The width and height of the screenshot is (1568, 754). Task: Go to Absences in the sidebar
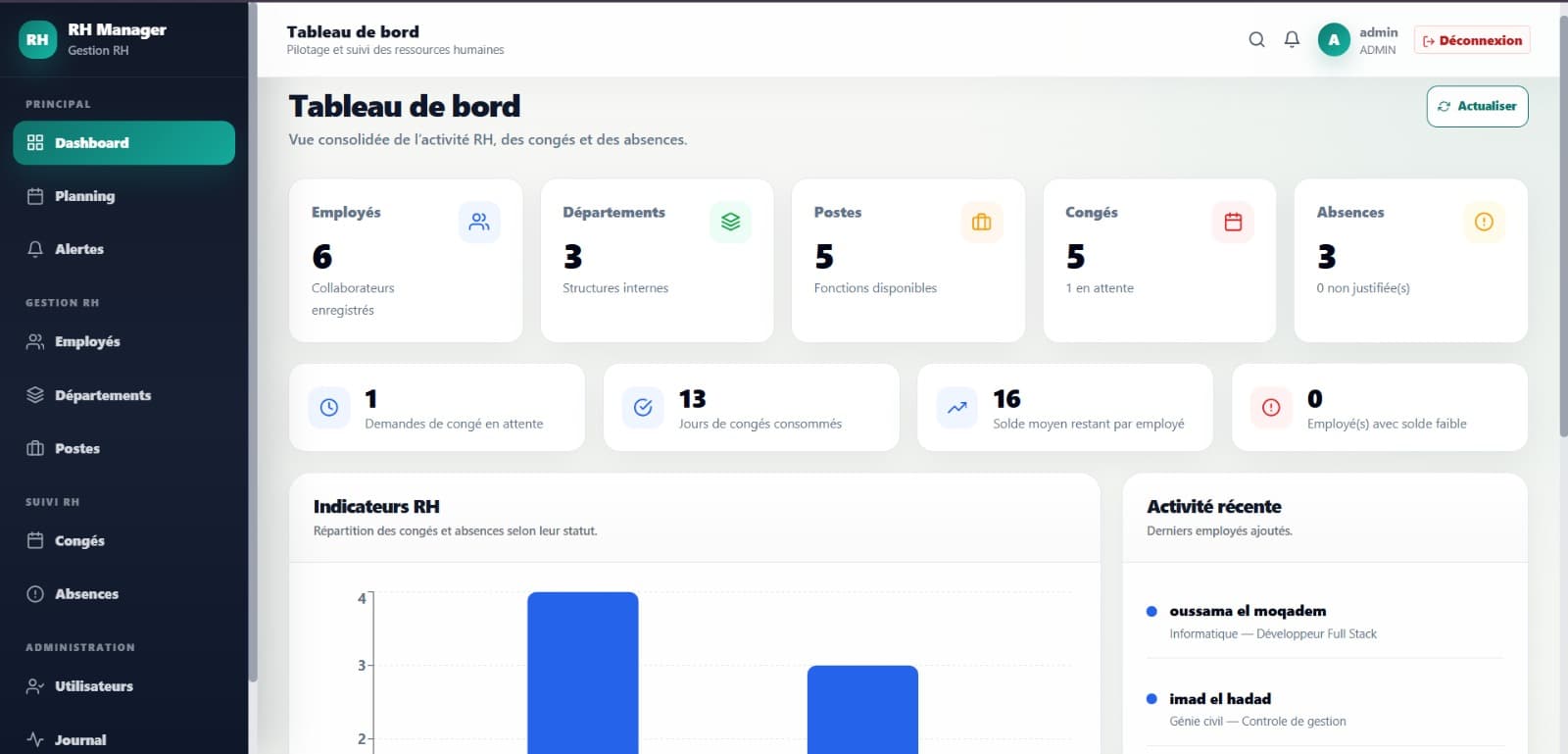point(124,594)
